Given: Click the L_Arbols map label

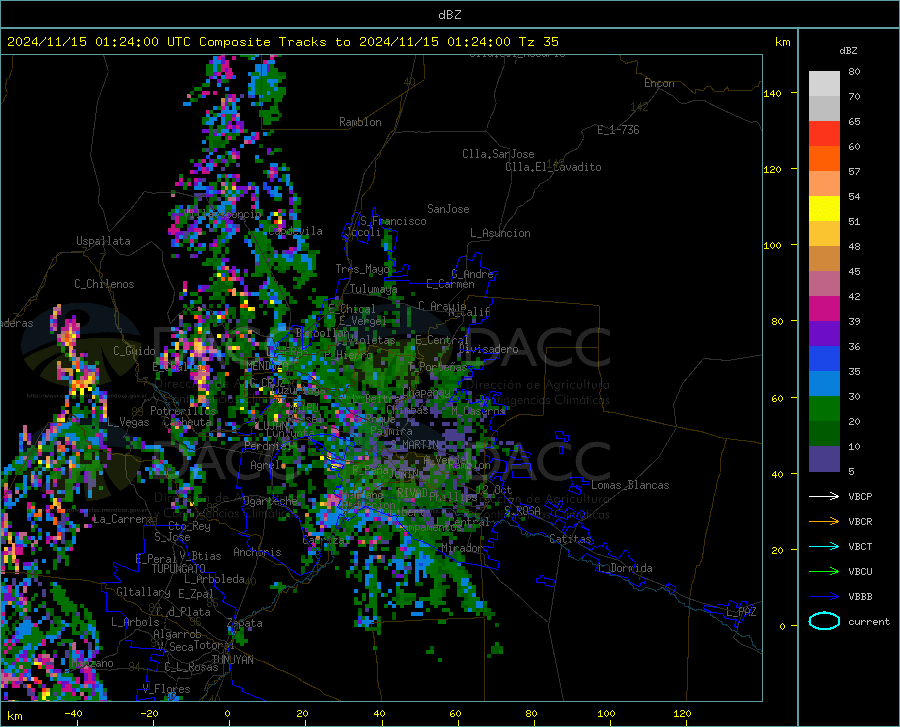Looking at the screenshot, I should click(x=135, y=622).
